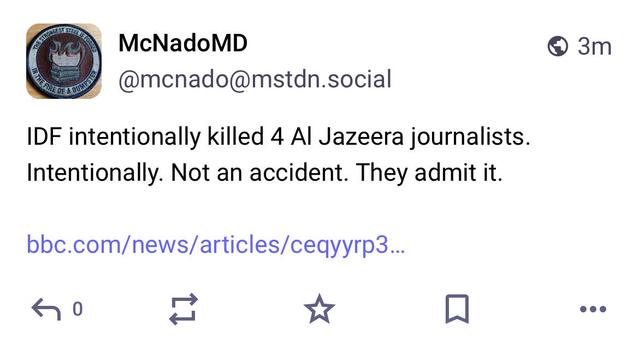The height and width of the screenshot is (361, 639).
Task: Boost the post with the reblog arrows icon
Action: tap(183, 309)
